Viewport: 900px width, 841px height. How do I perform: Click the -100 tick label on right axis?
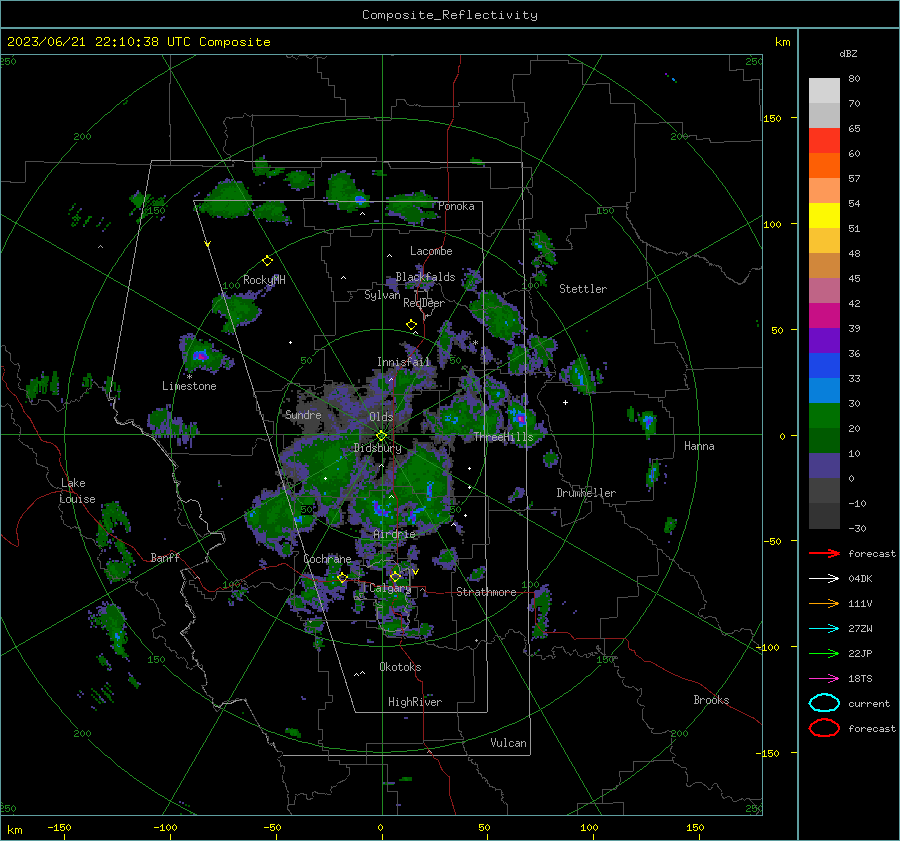767,647
